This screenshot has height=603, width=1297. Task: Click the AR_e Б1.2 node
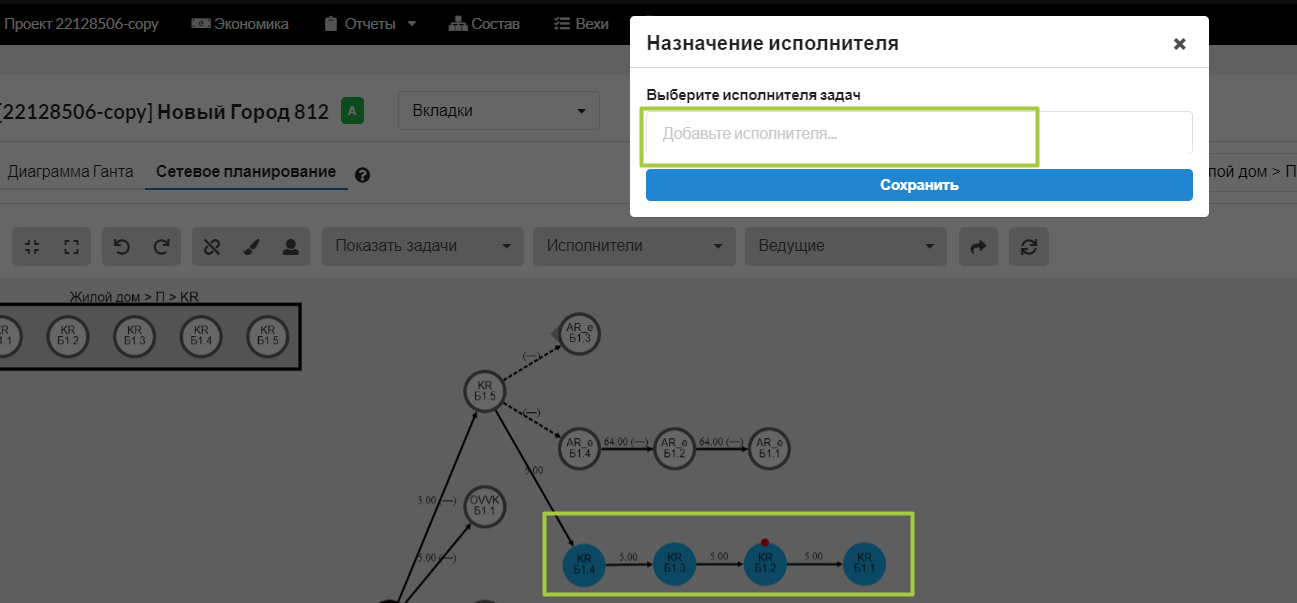(x=674, y=447)
